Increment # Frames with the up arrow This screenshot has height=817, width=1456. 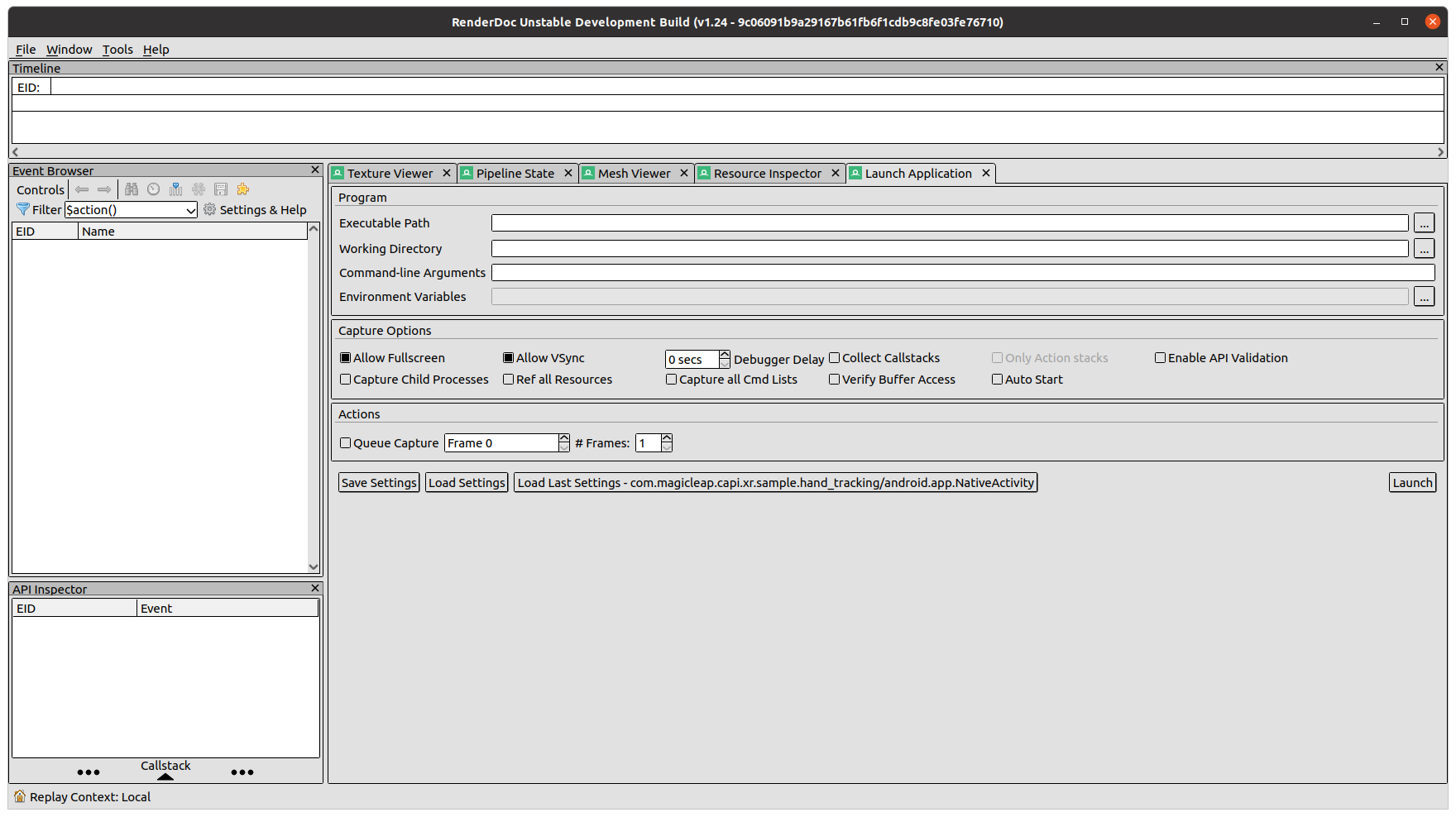coord(667,438)
